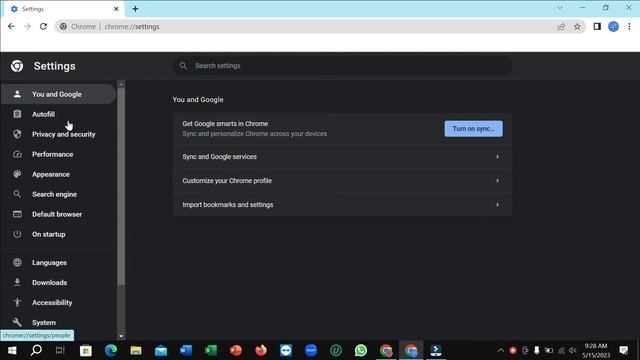The width and height of the screenshot is (640, 360).
Task: Click the profile avatar in Chrome toolbar
Action: [613, 27]
